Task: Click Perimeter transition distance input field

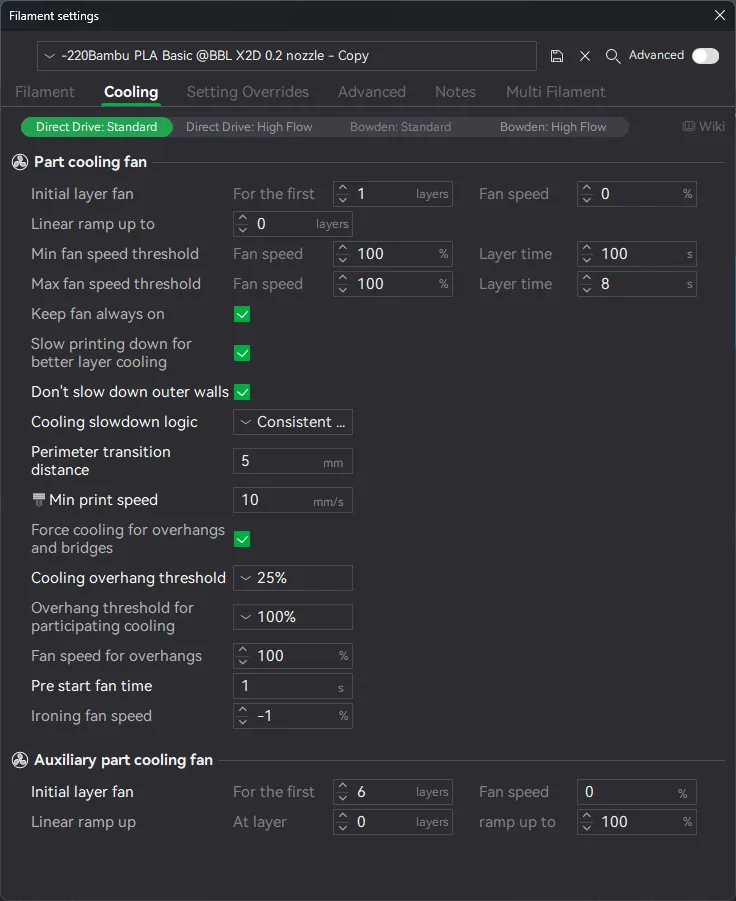Action: pos(292,461)
